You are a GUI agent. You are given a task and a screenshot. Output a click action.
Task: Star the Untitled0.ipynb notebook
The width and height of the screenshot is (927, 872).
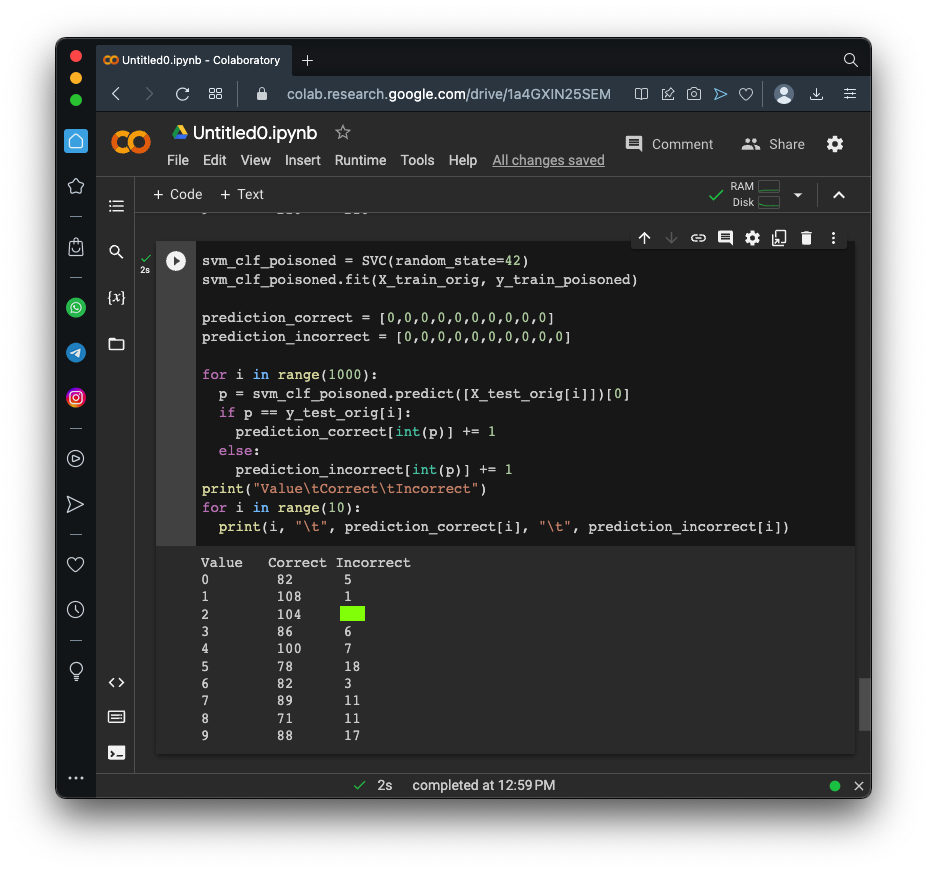[x=343, y=132]
